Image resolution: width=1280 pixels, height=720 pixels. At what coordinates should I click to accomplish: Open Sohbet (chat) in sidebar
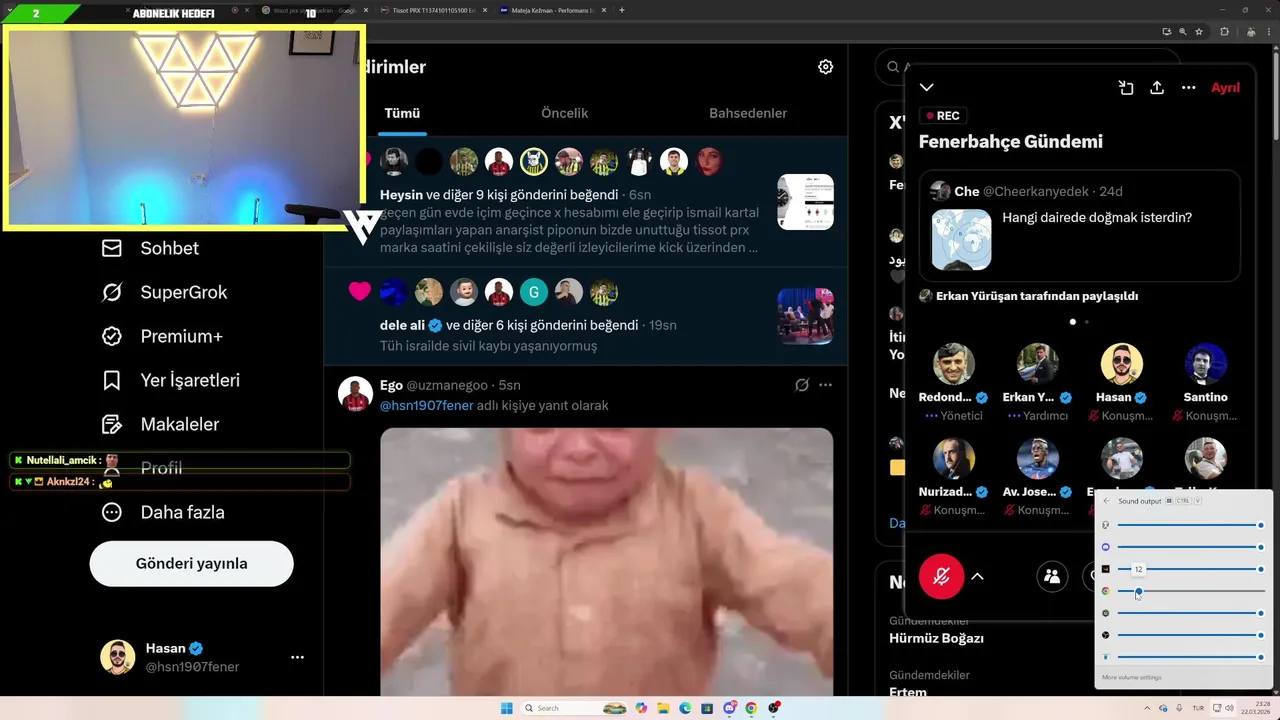pos(150,248)
